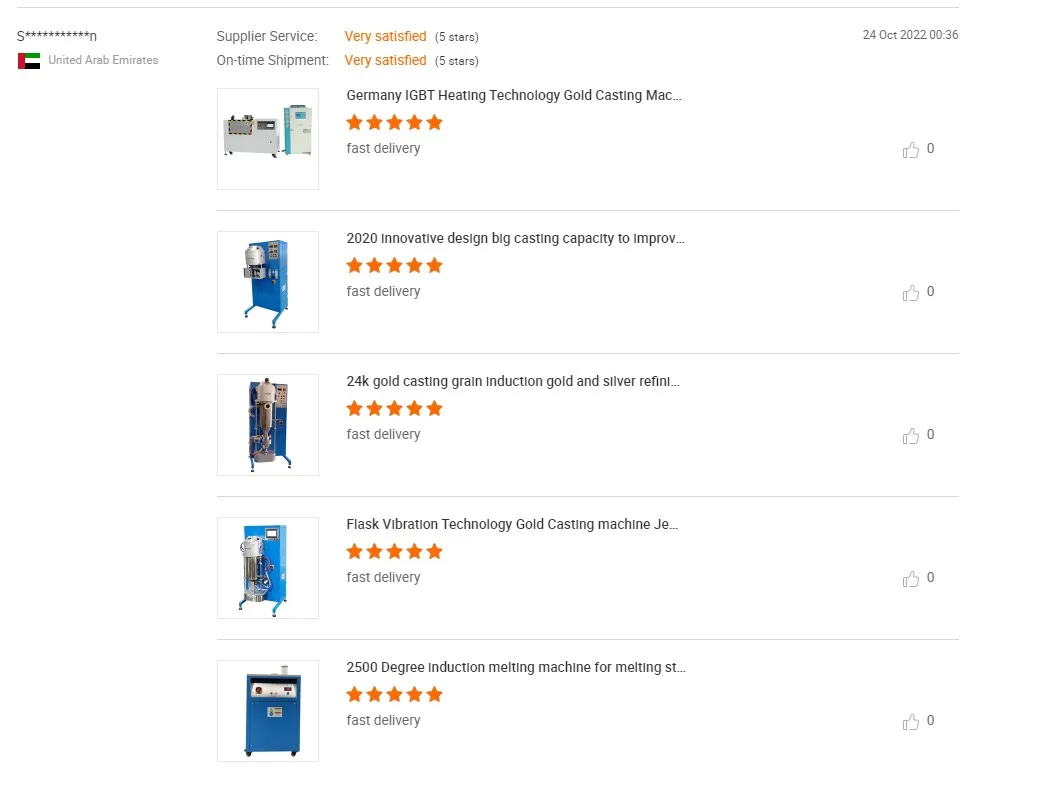The image size is (1060, 790).
Task: View 24k gold grain machine thumbnail
Action: [268, 425]
